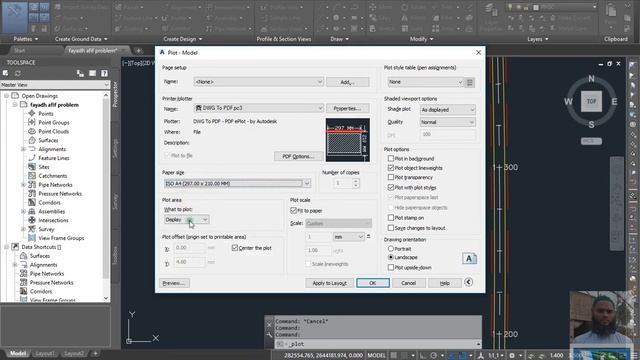The height and width of the screenshot is (360, 640).
Task: Click the Corridors icon under fayadh afif problem
Action: 32,202
